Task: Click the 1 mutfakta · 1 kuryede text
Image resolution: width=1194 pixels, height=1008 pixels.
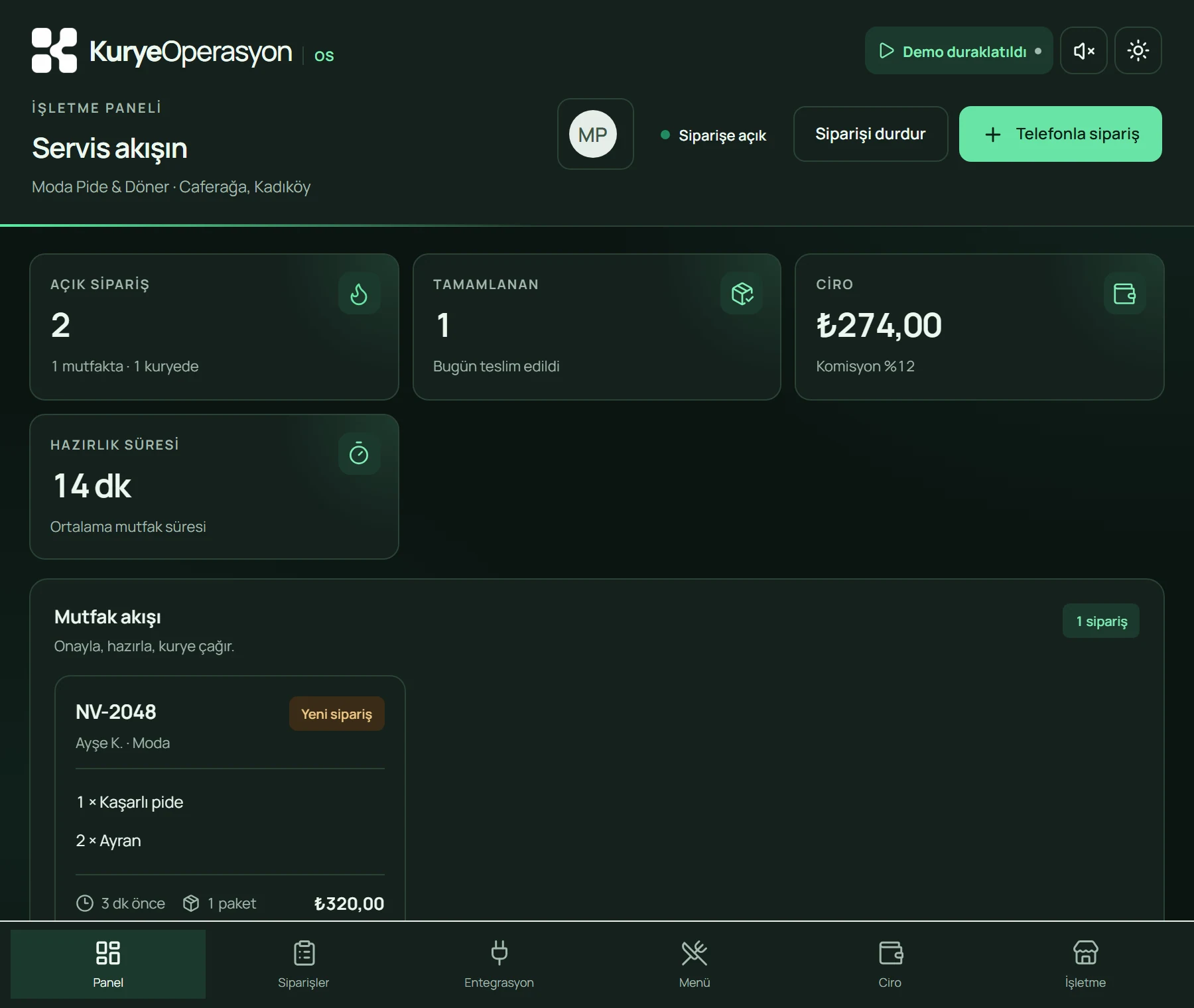Action: click(x=125, y=367)
